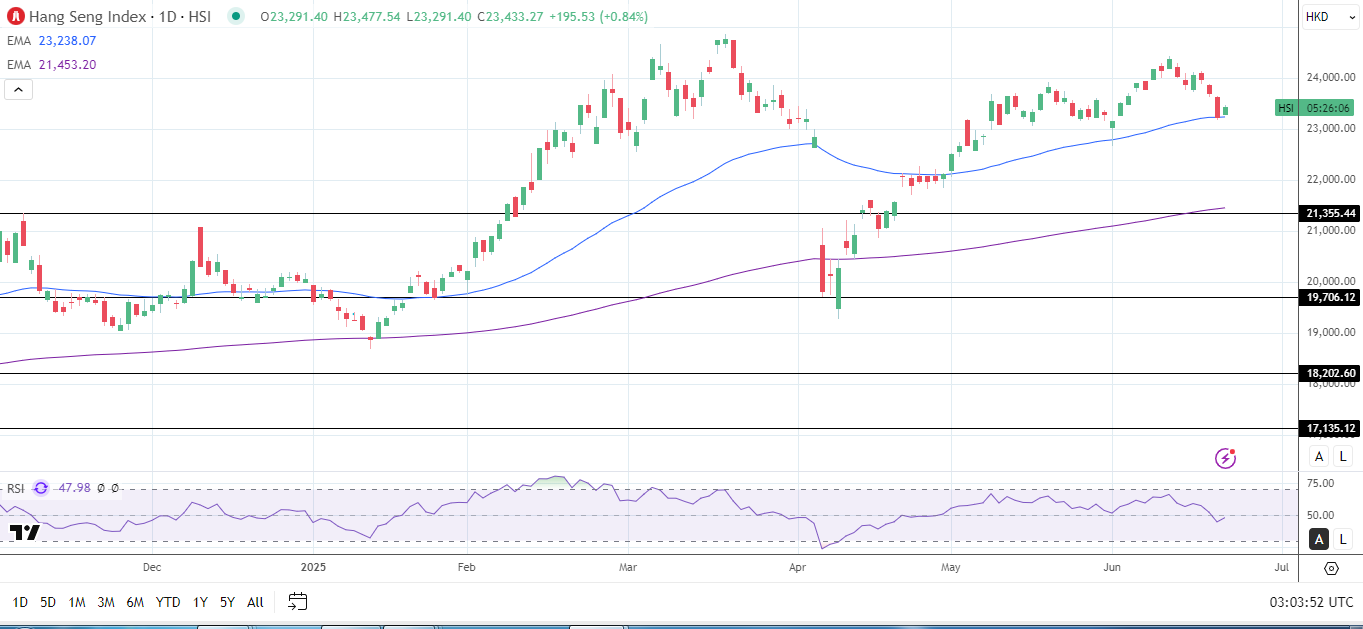Click the close value C23,433.27

coord(511,17)
